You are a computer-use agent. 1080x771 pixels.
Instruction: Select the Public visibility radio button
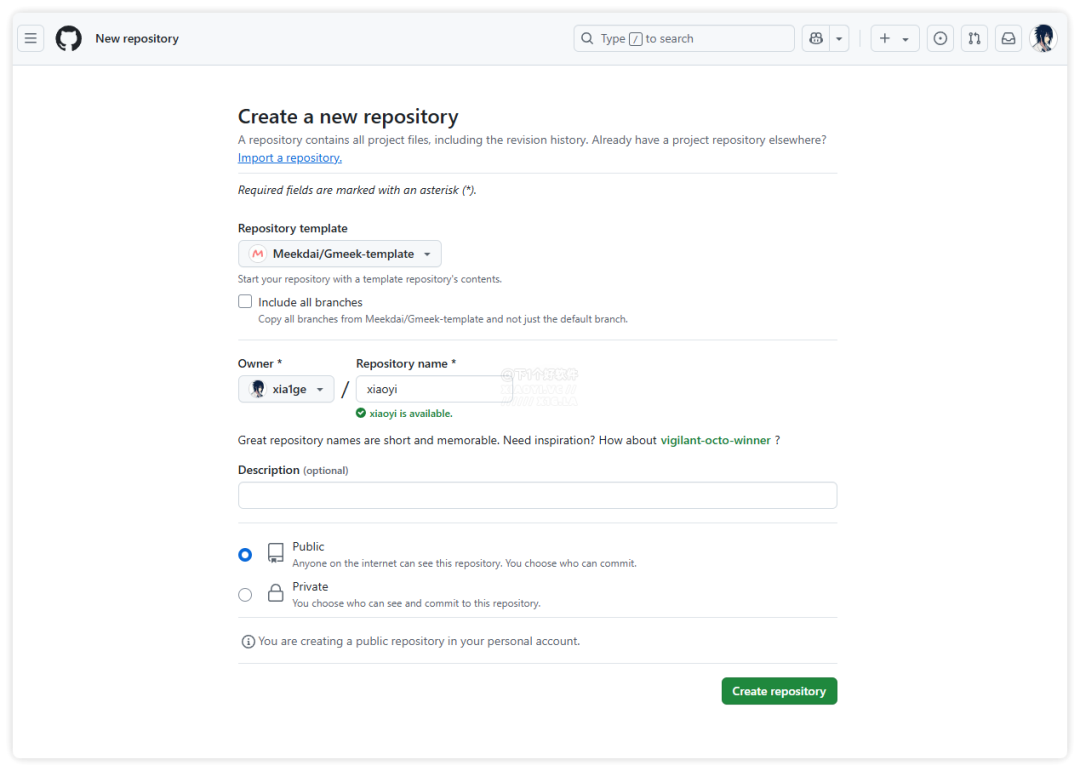coord(245,554)
